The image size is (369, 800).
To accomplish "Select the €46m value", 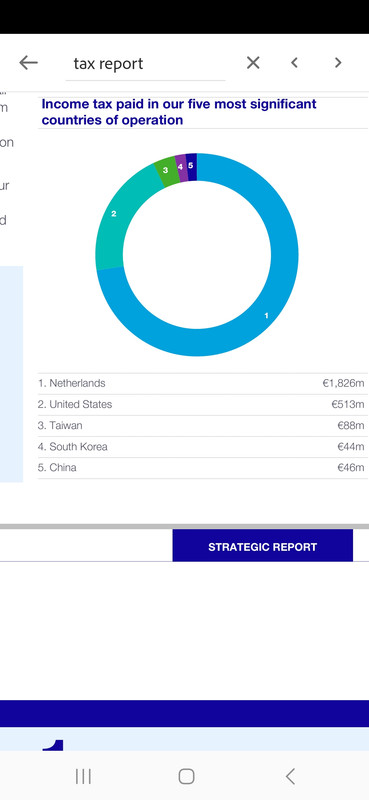I will coord(351,468).
